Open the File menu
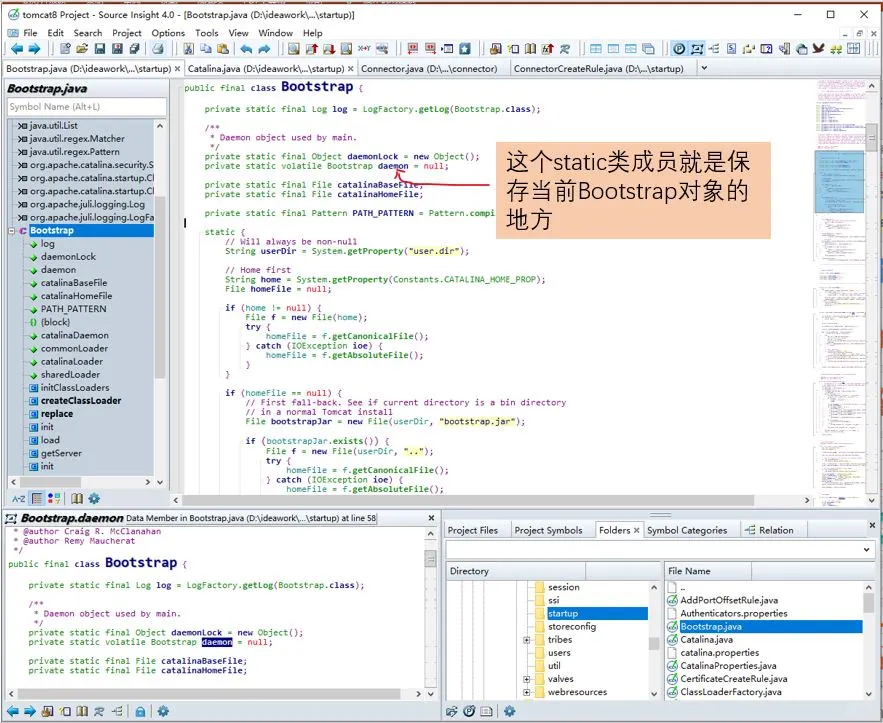Screen dimensions: 883x723 30,33
